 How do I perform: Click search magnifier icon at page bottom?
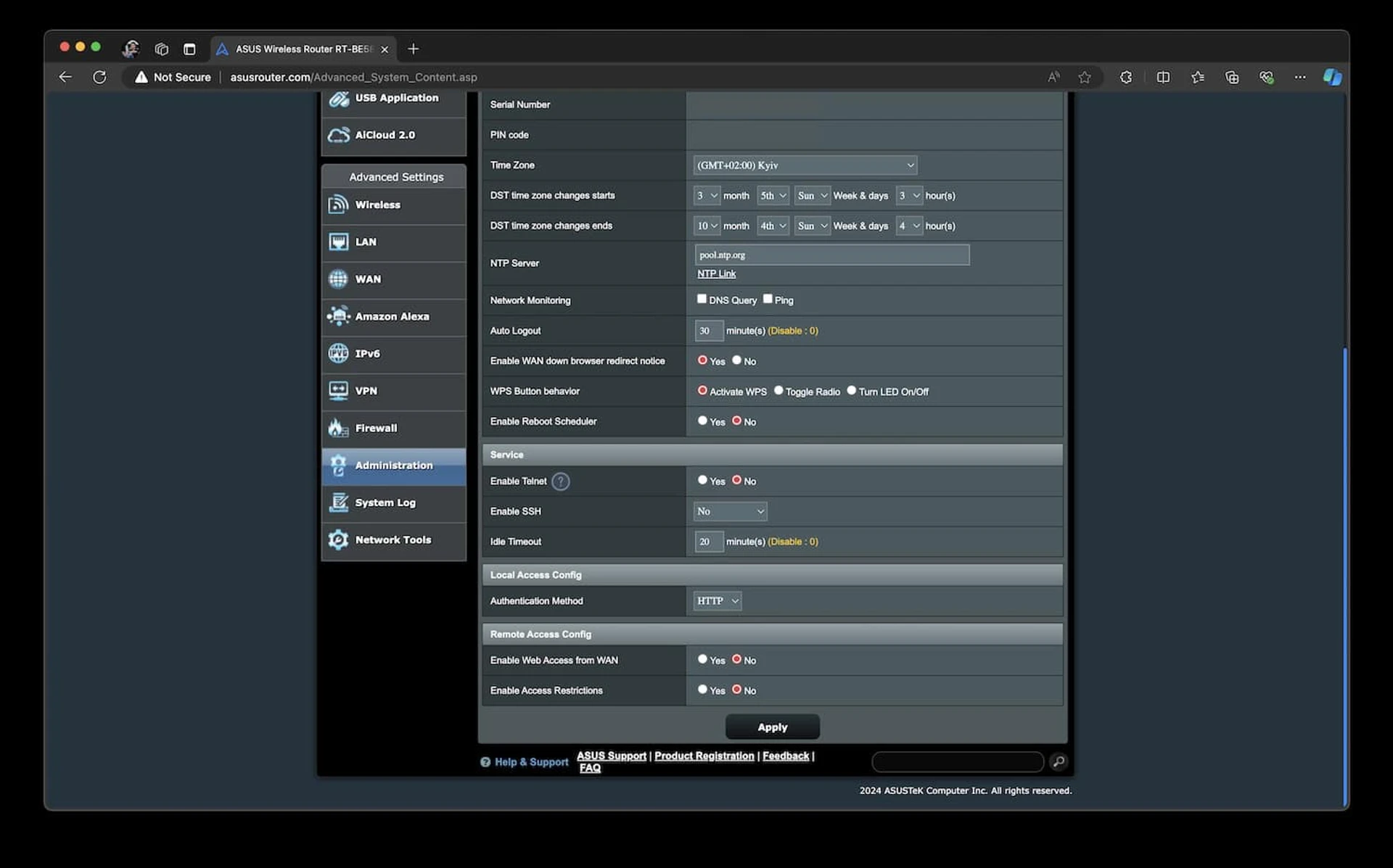(x=1059, y=761)
